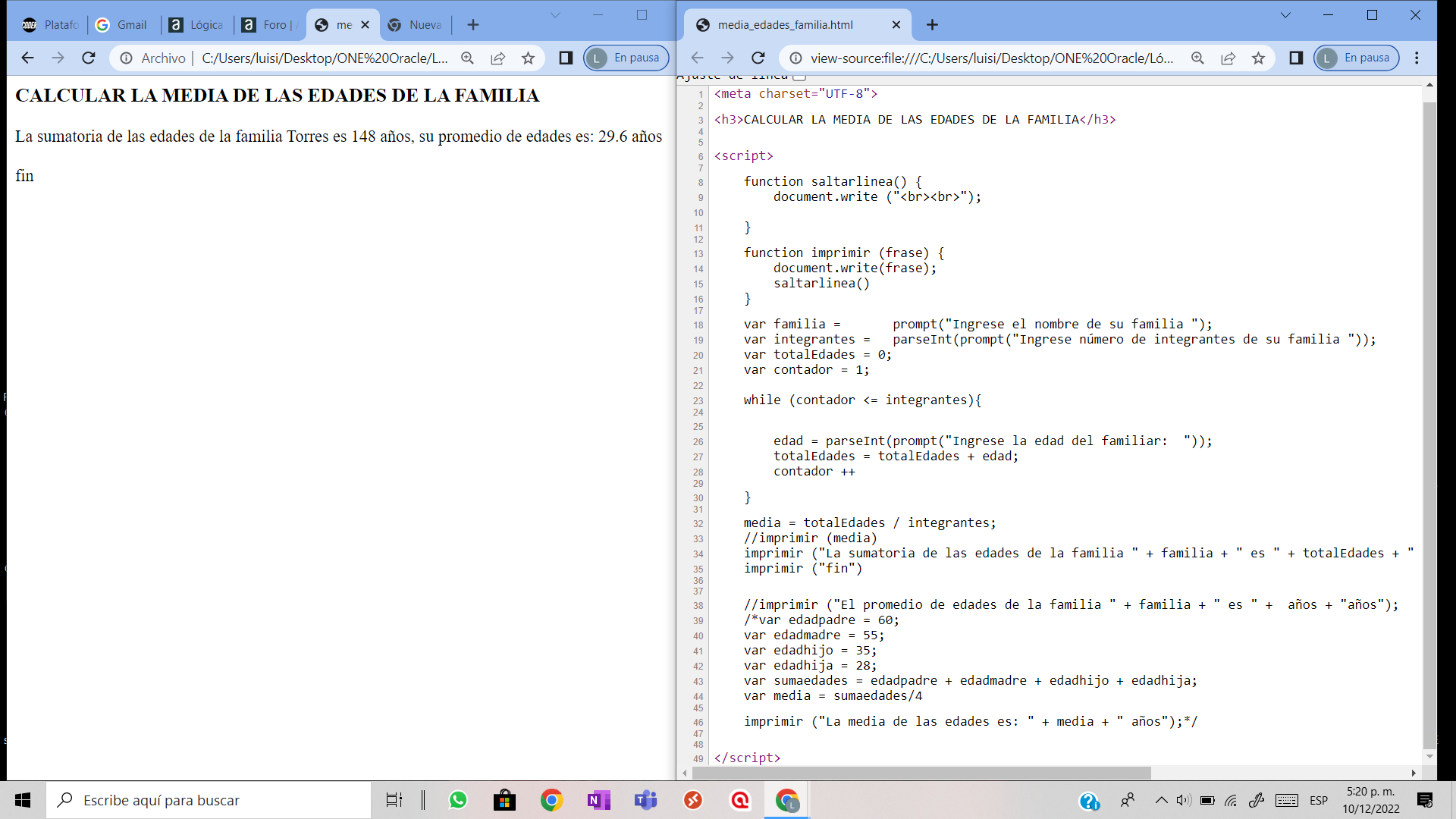The width and height of the screenshot is (1456, 819).
Task: Open the 'En pausa' profile button in left window
Action: click(x=626, y=58)
